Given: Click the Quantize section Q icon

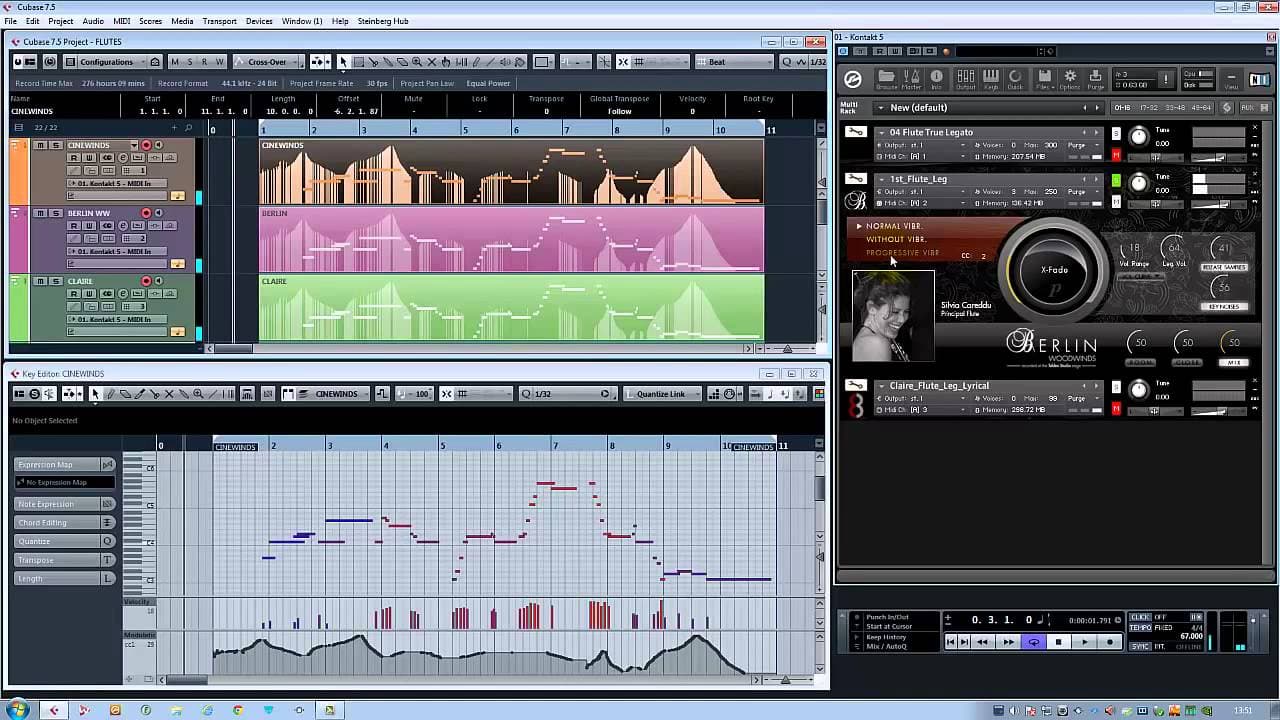Looking at the screenshot, I should [x=107, y=541].
